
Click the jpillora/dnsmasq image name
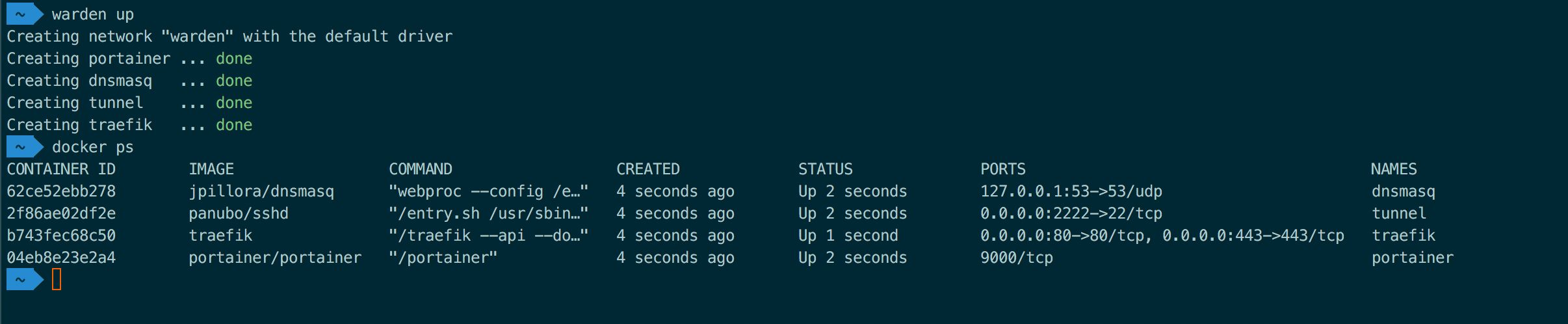tap(261, 192)
